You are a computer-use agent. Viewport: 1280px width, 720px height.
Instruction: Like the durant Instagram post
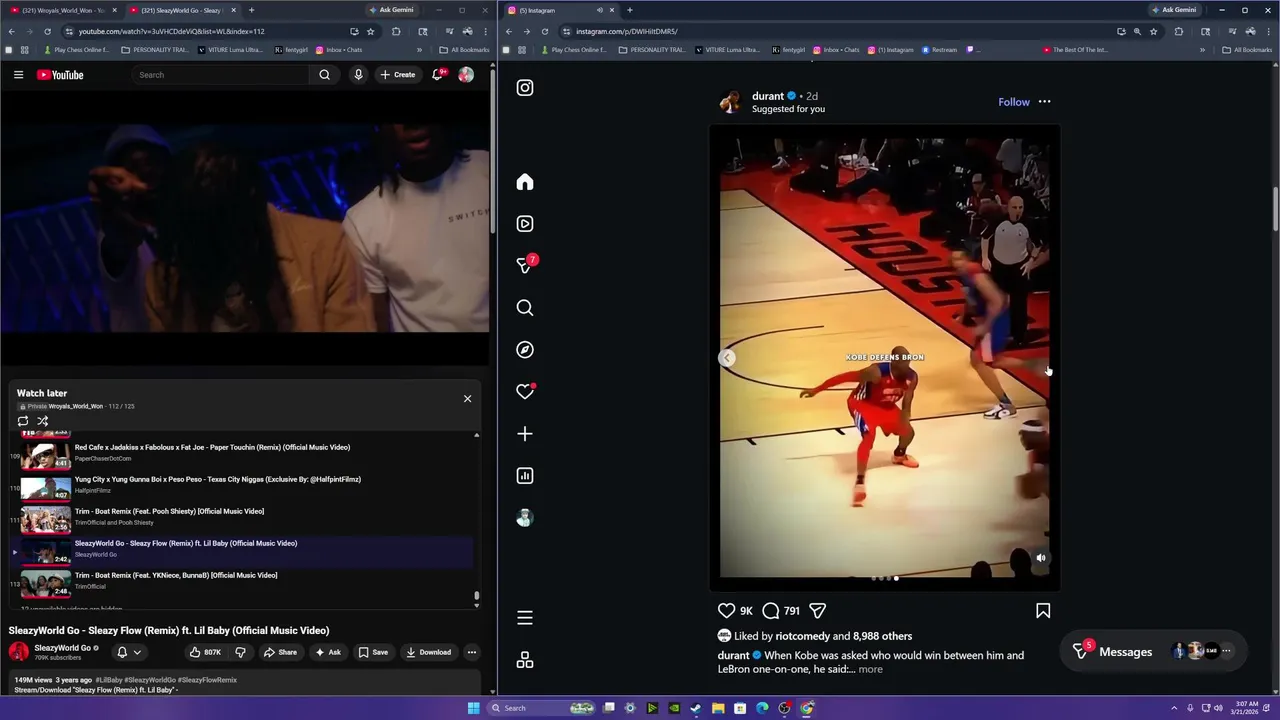point(727,611)
